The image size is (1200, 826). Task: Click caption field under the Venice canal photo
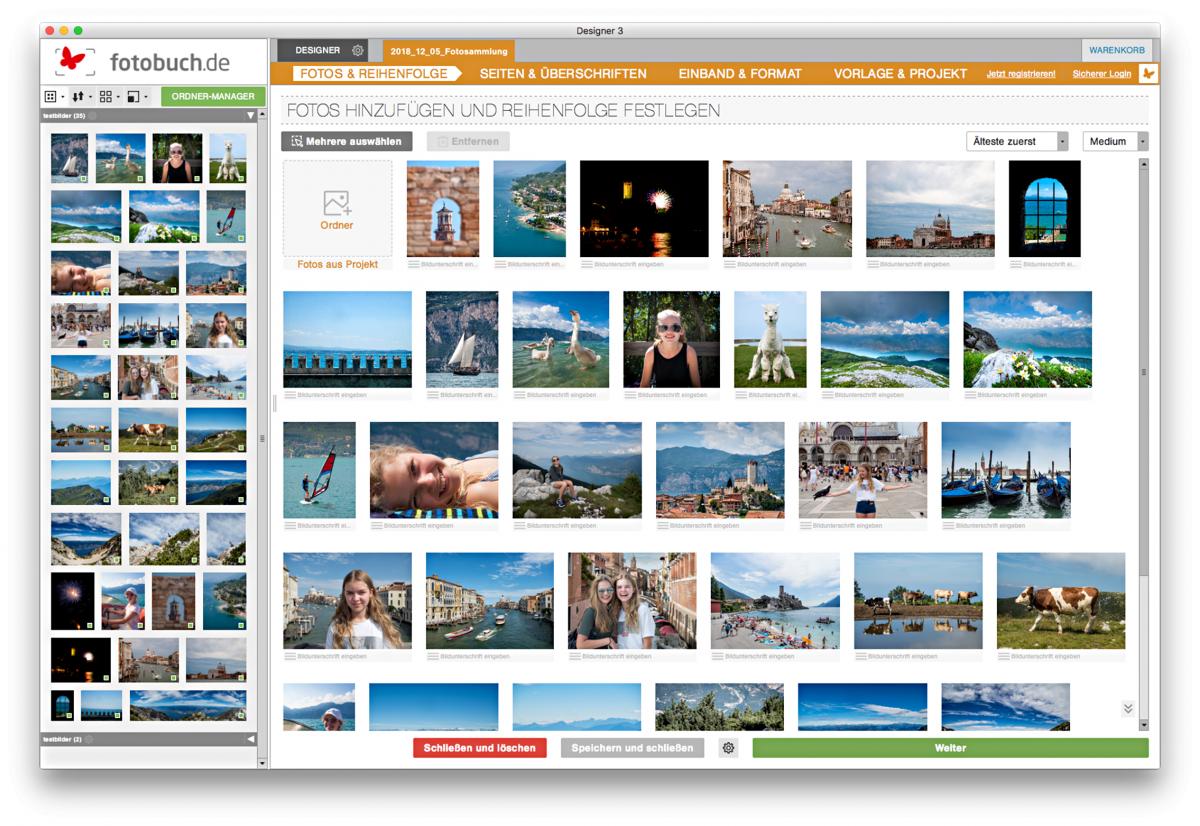pos(787,264)
